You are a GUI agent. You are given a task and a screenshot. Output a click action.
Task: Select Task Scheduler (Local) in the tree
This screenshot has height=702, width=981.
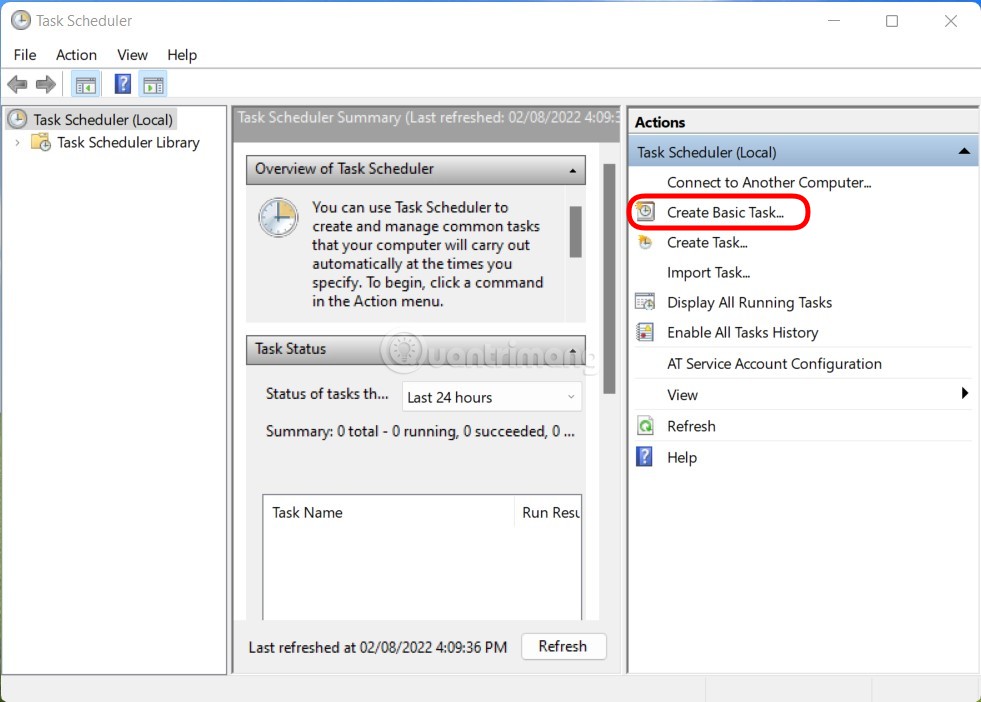click(x=103, y=120)
